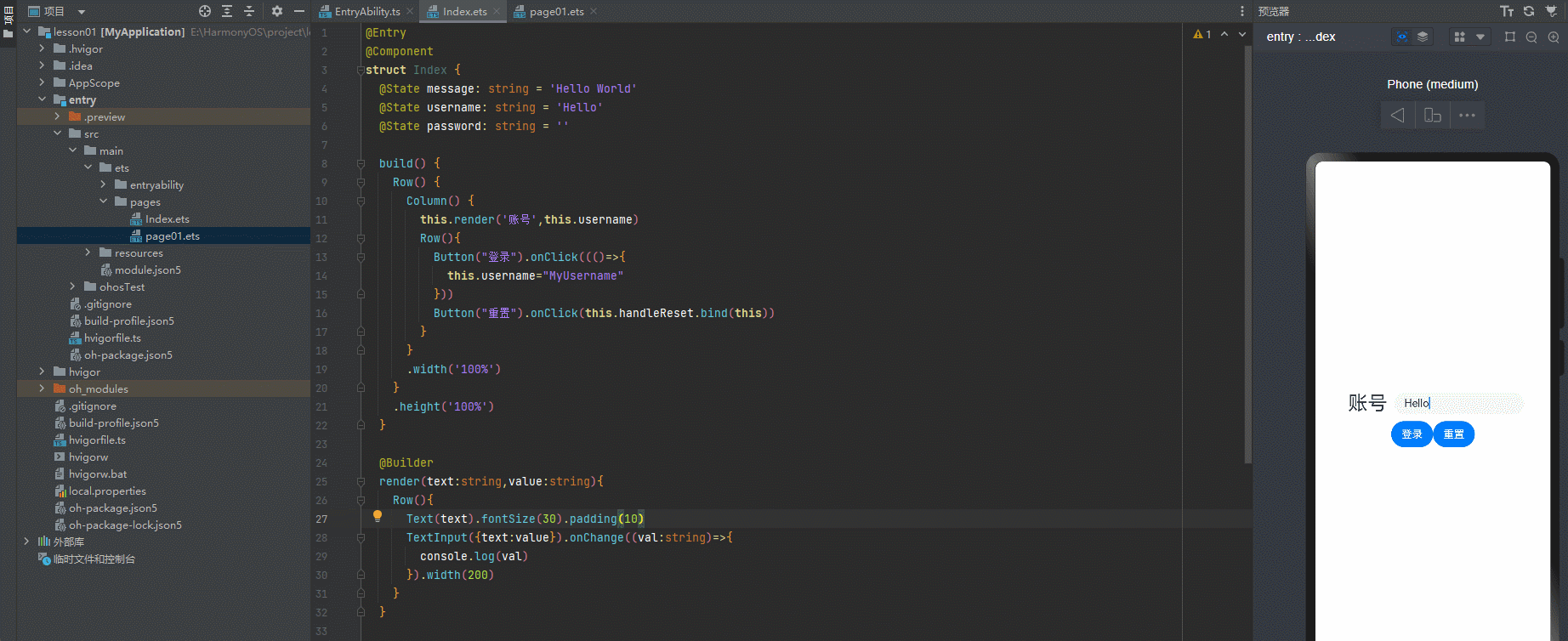Collapse the pages folder
The width and height of the screenshot is (1568, 641).
coord(103,201)
